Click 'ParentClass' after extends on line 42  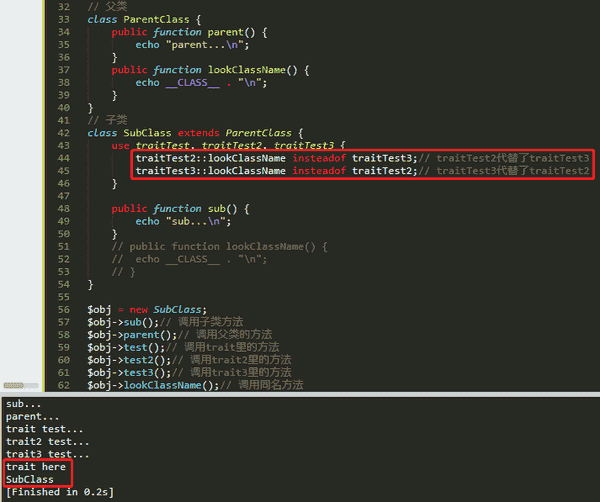click(x=258, y=133)
